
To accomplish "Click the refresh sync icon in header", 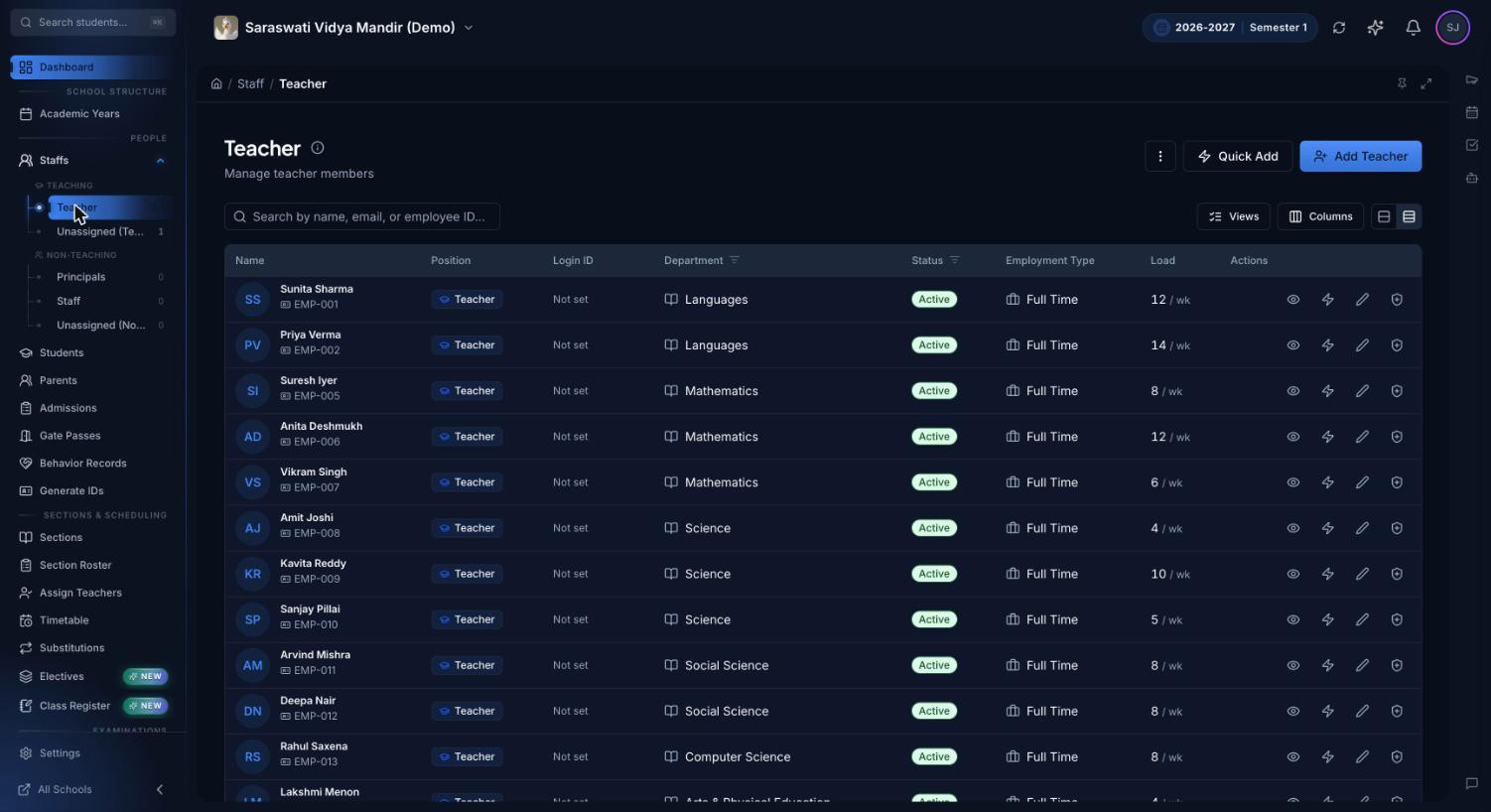I will [1339, 28].
